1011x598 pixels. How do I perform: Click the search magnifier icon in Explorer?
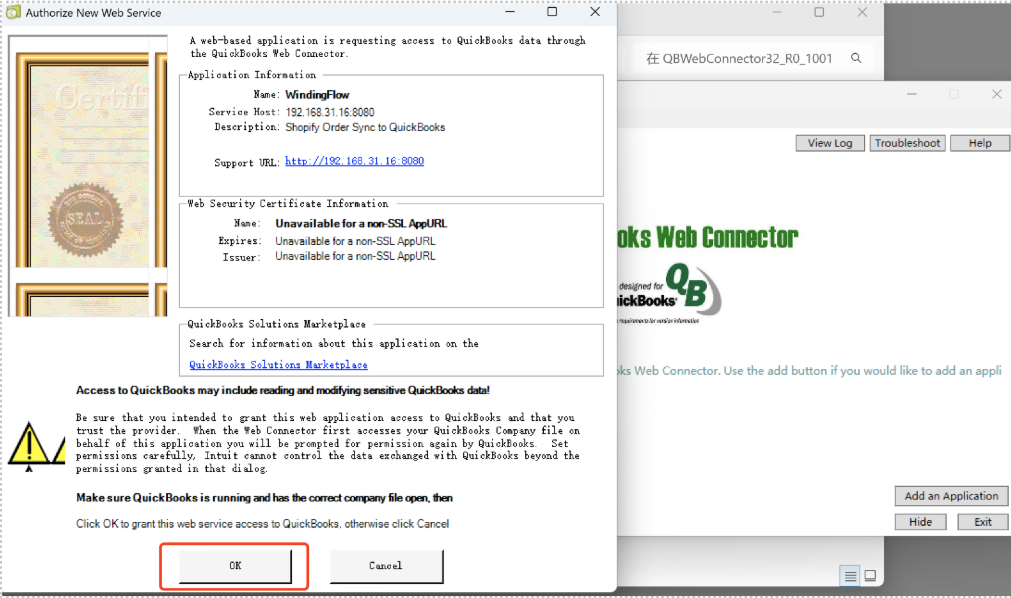856,58
